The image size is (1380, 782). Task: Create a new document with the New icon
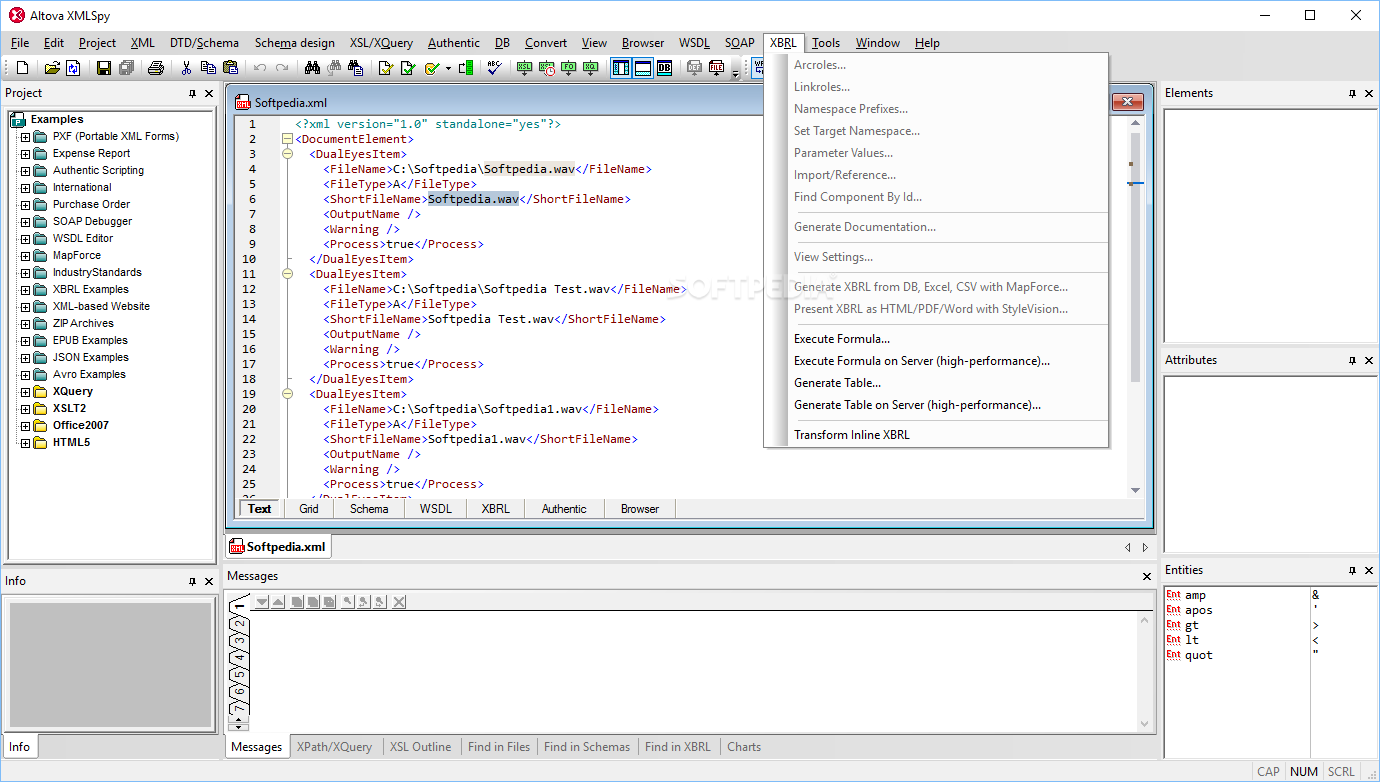(22, 68)
